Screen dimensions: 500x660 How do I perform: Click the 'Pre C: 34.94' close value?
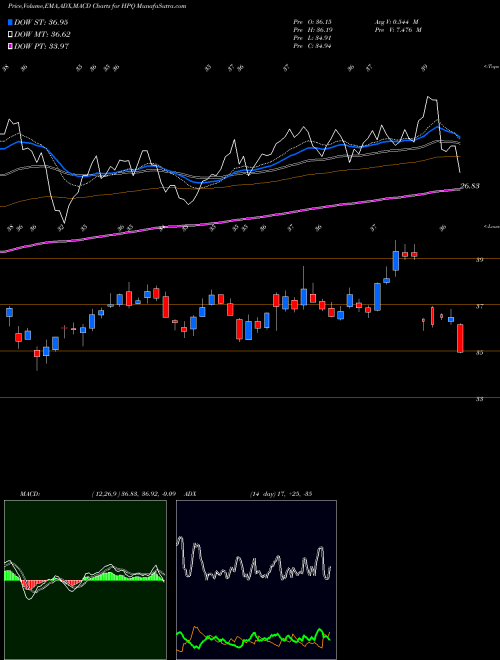pyautogui.click(x=313, y=46)
